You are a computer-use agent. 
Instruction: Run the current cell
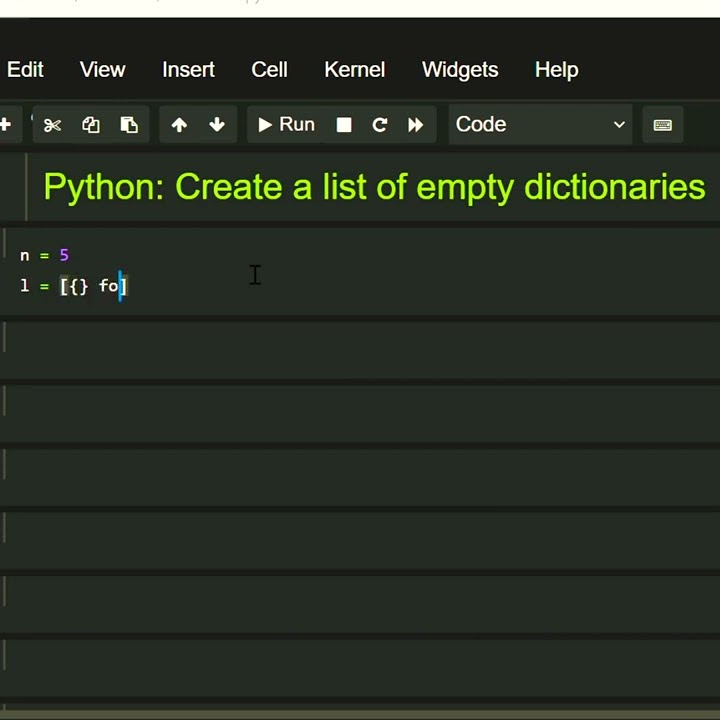tap(286, 124)
